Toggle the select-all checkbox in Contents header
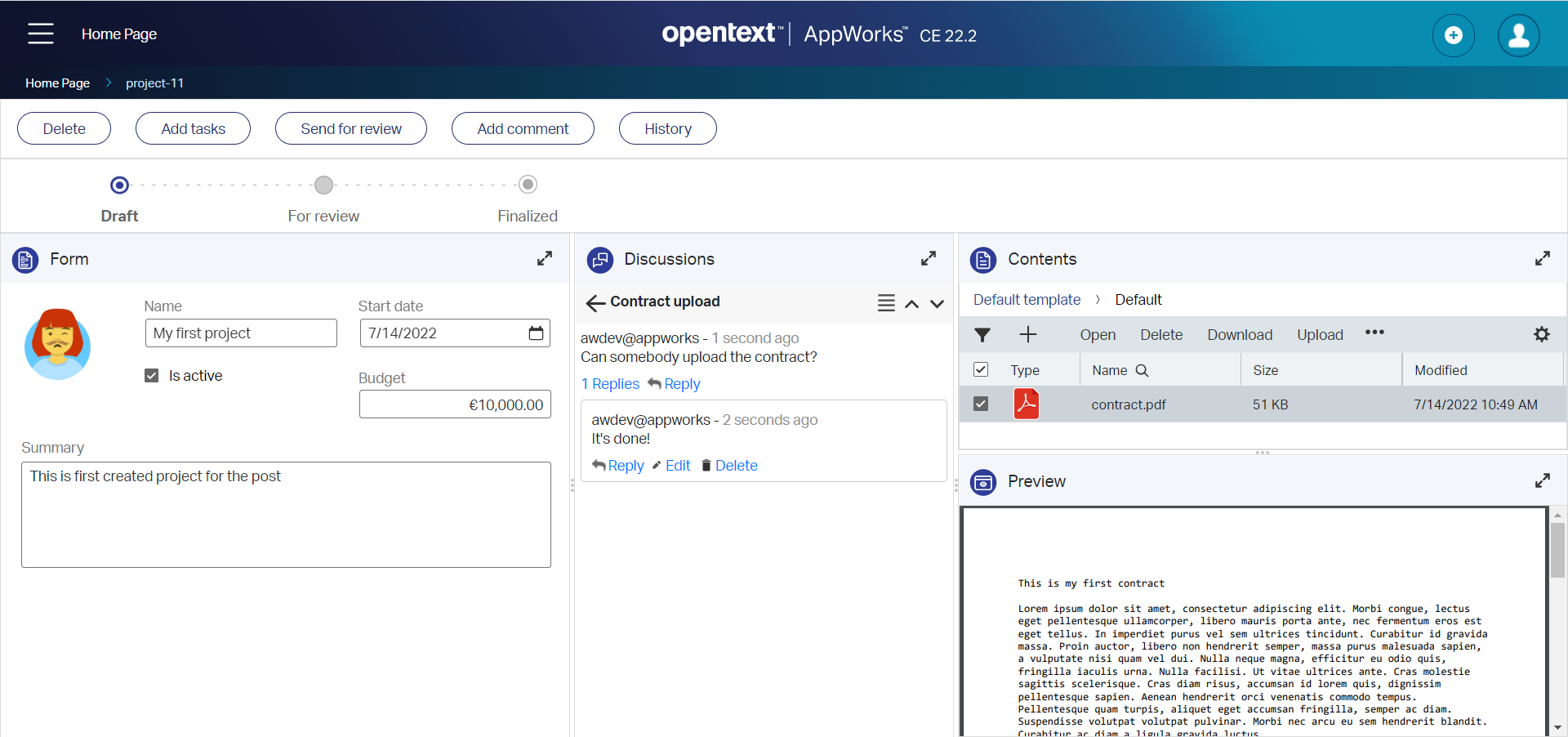Screen dimensions: 1568x737 [981, 370]
